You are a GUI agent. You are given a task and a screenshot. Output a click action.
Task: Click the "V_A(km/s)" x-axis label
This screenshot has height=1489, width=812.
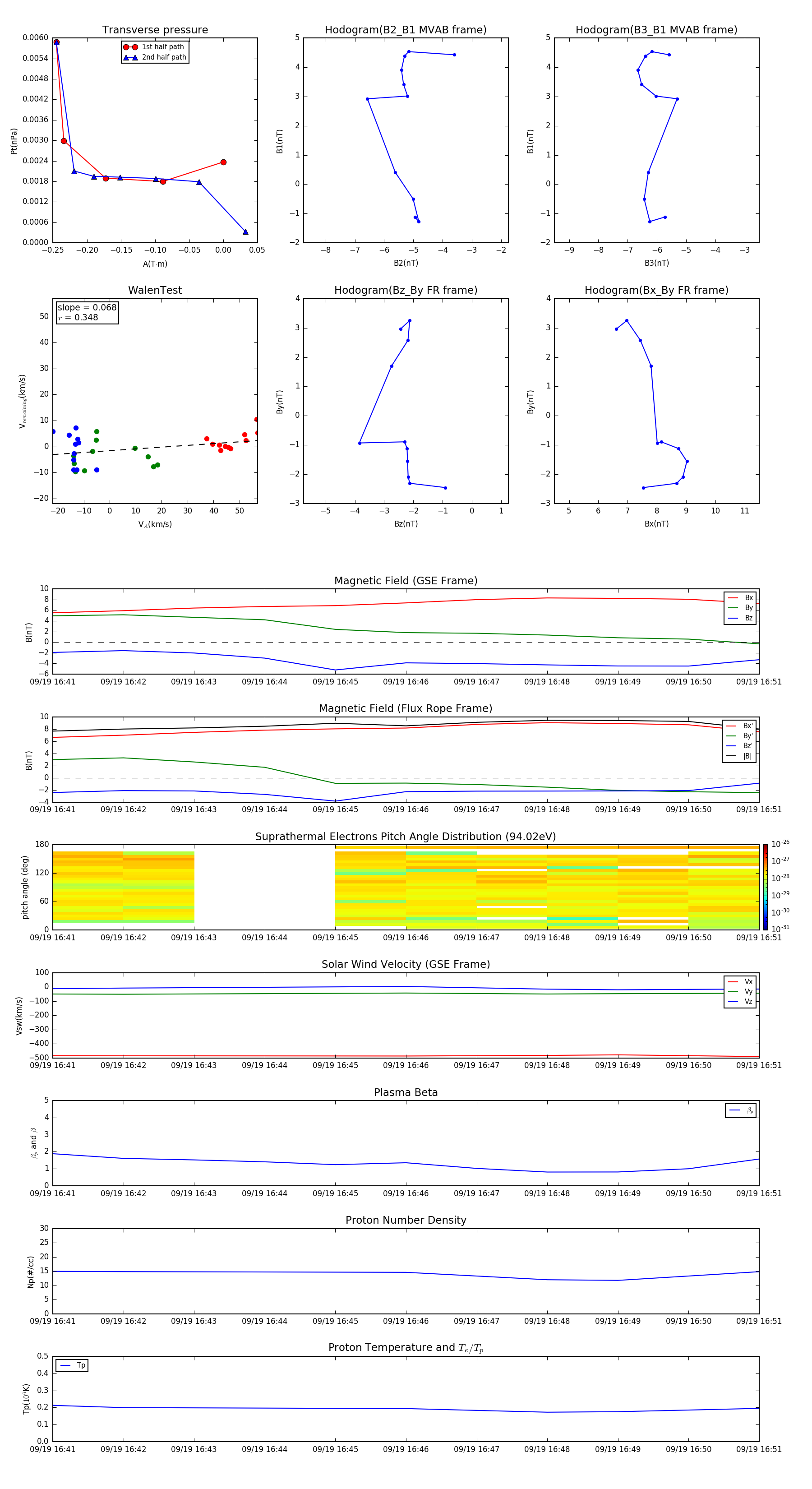click(155, 524)
